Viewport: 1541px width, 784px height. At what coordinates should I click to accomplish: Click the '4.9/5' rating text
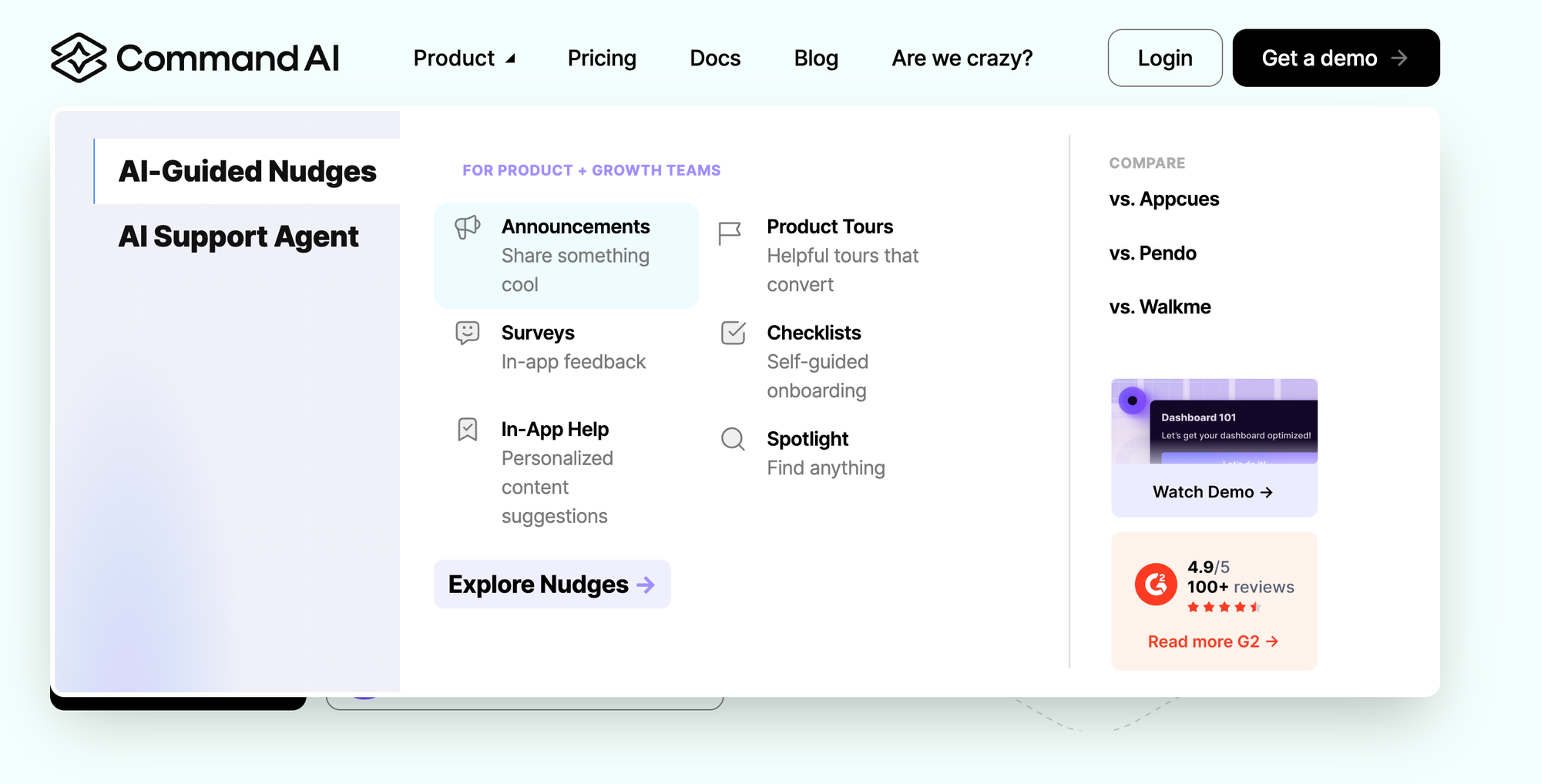coord(1208,567)
